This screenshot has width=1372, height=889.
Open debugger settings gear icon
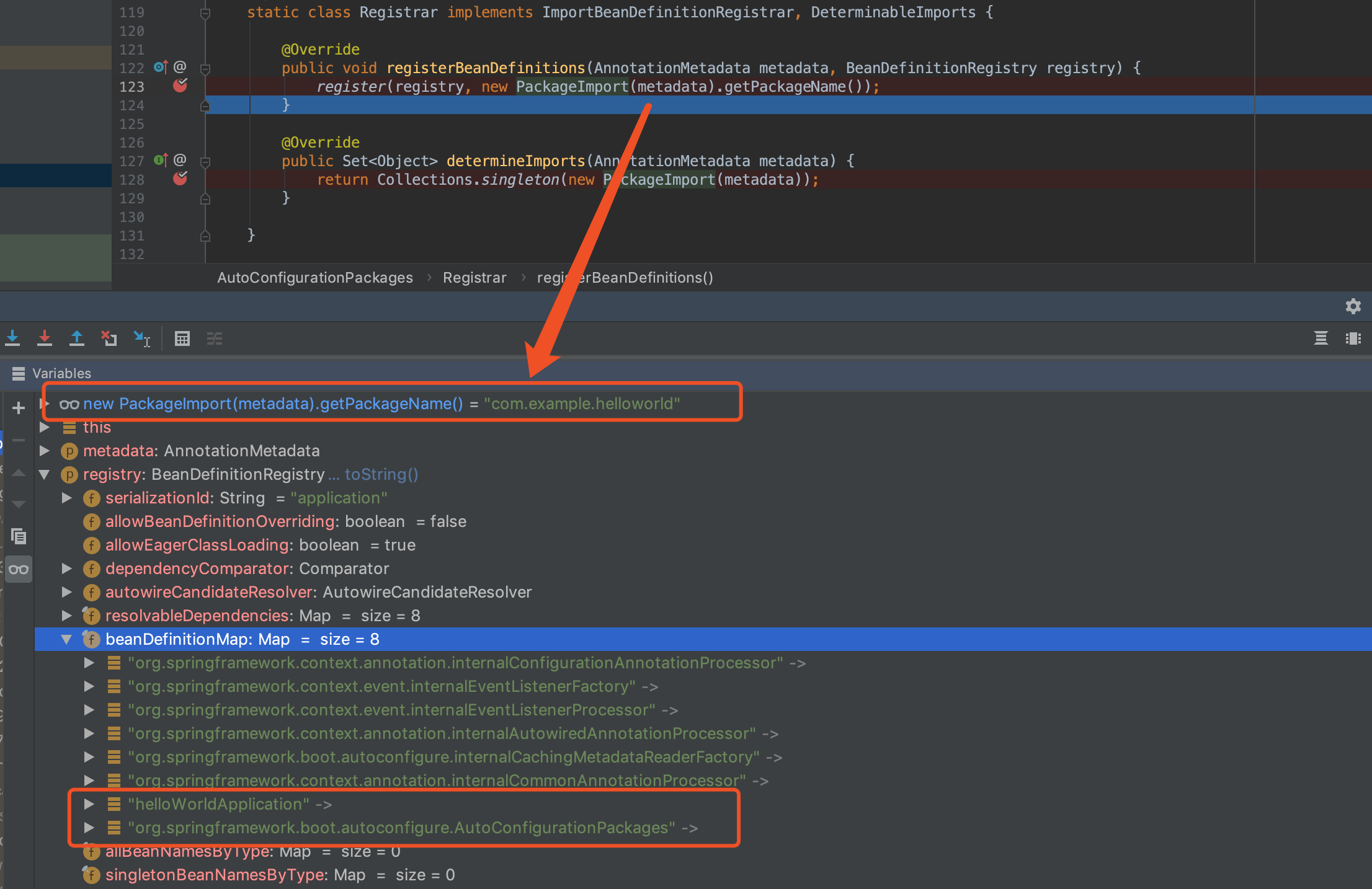[1353, 306]
